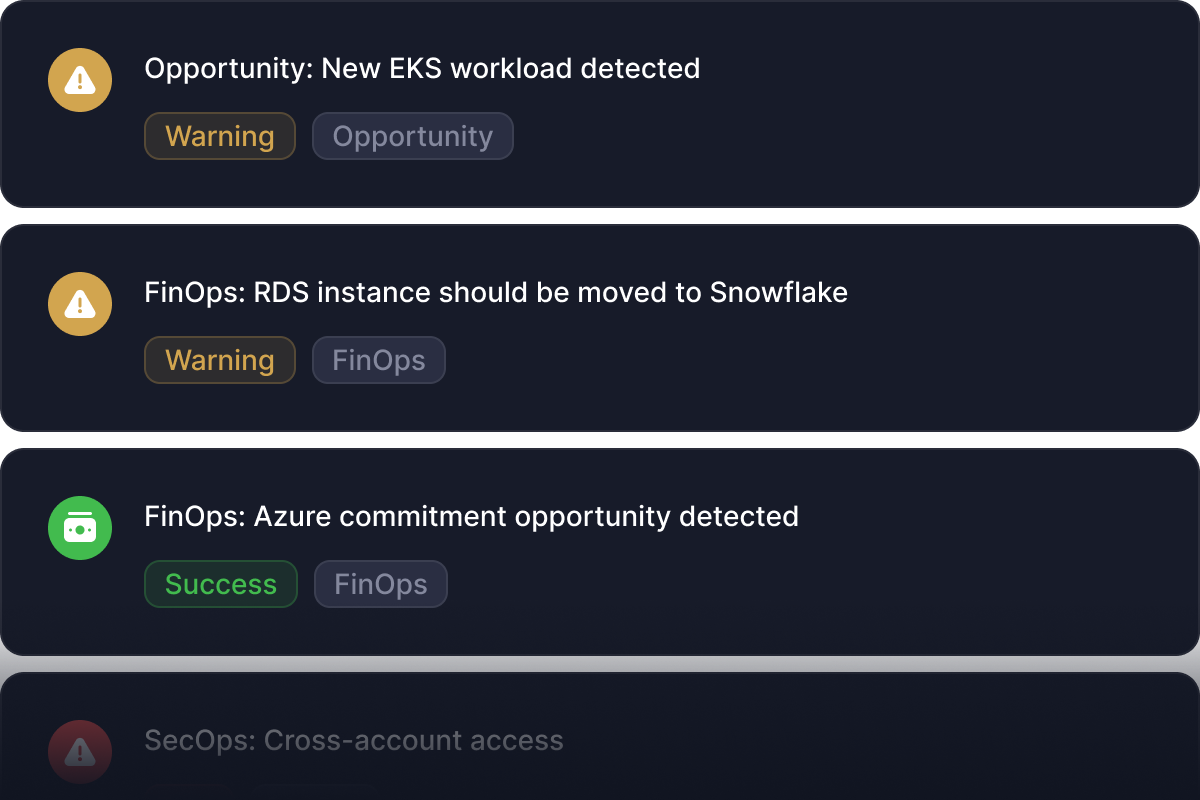Select the Opportunity tag badge
This screenshot has height=800, width=1200.
coord(413,136)
